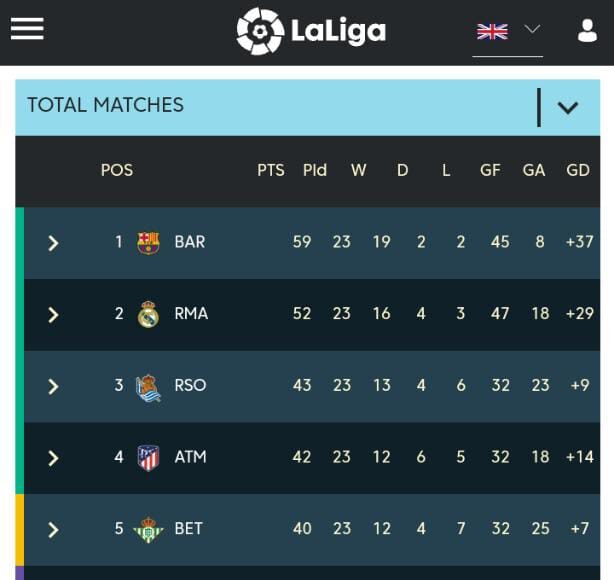Expand the Real Madrid row details

54,315
